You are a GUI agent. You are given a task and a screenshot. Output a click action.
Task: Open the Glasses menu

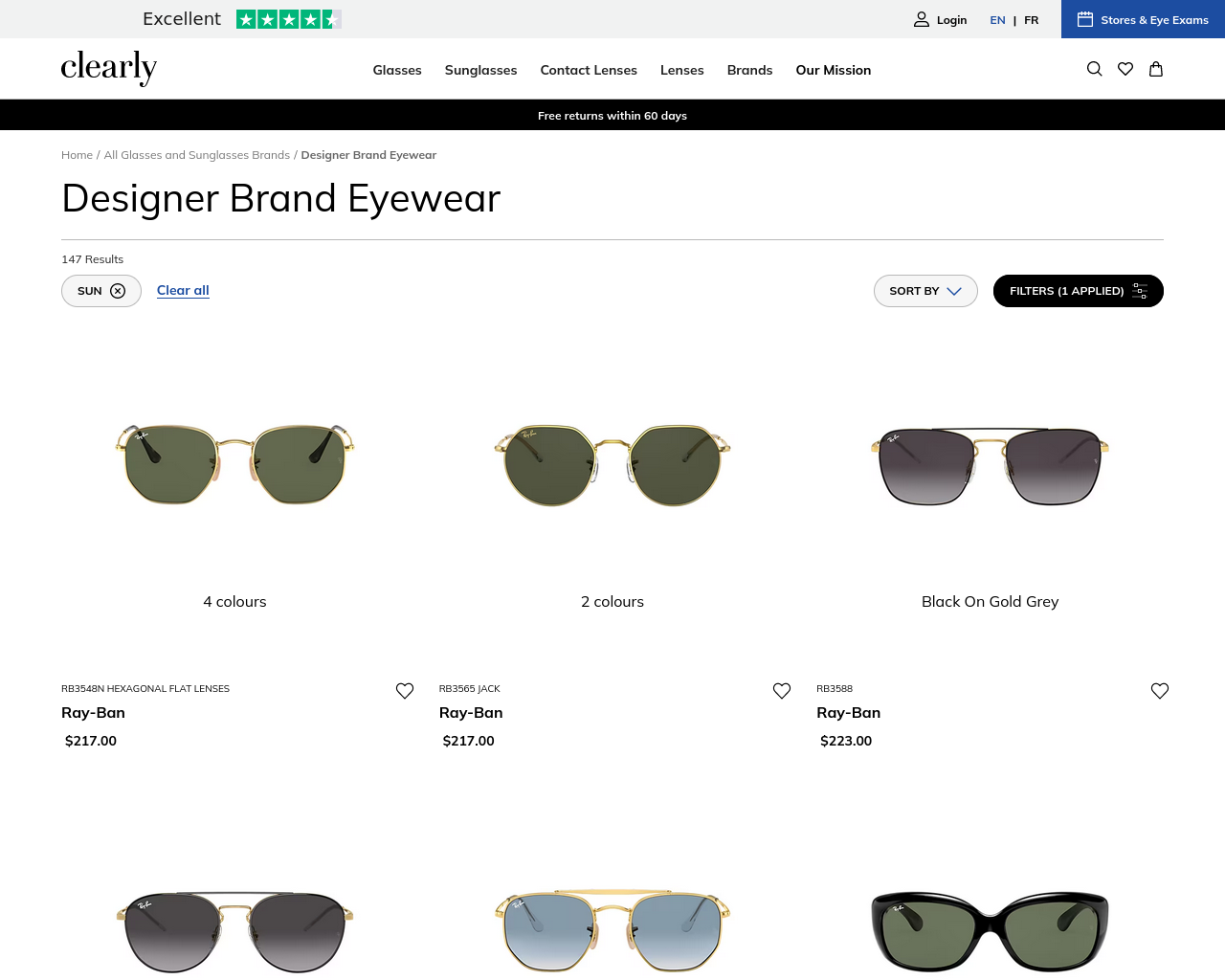tap(397, 70)
